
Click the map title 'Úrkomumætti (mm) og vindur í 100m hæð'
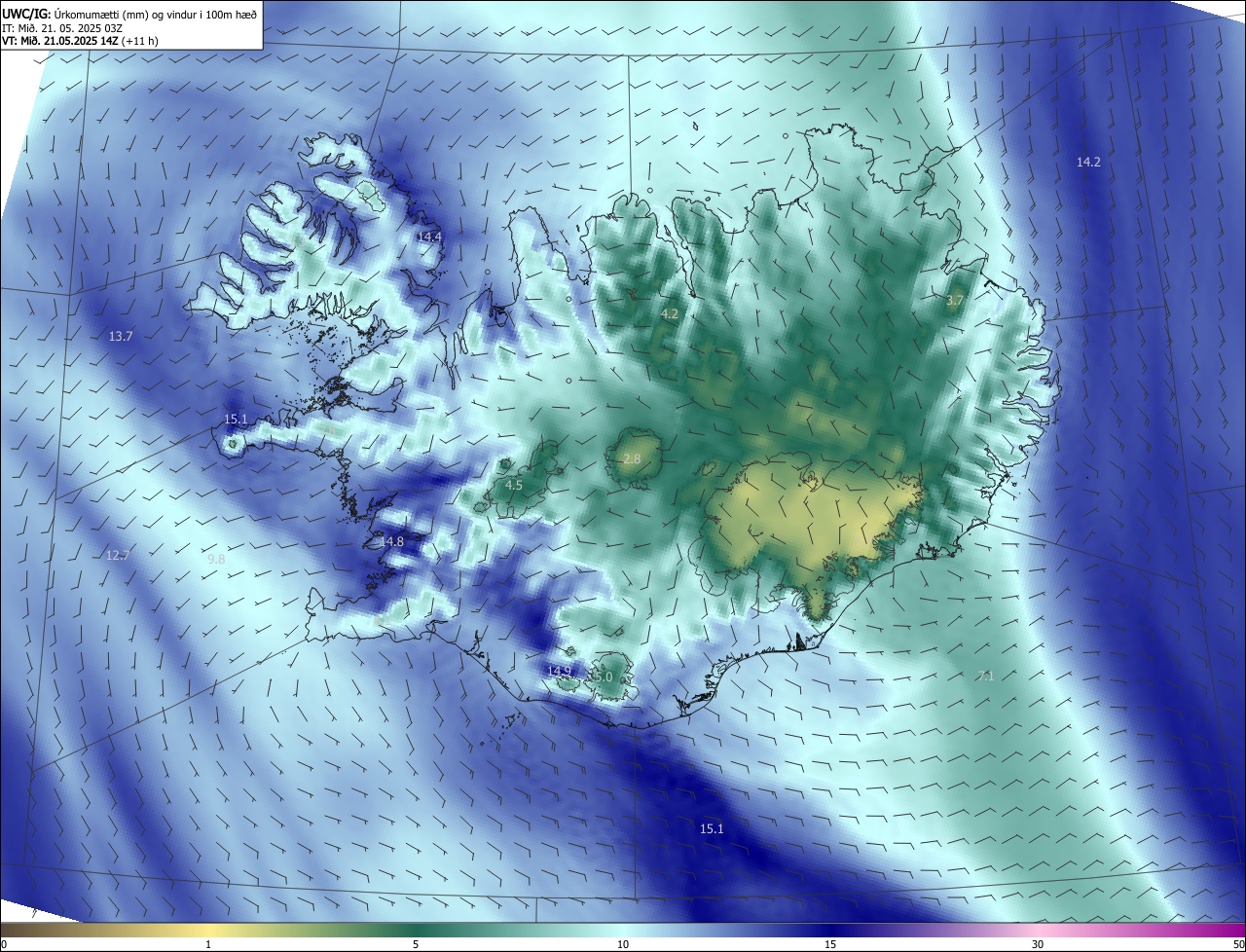[154, 13]
